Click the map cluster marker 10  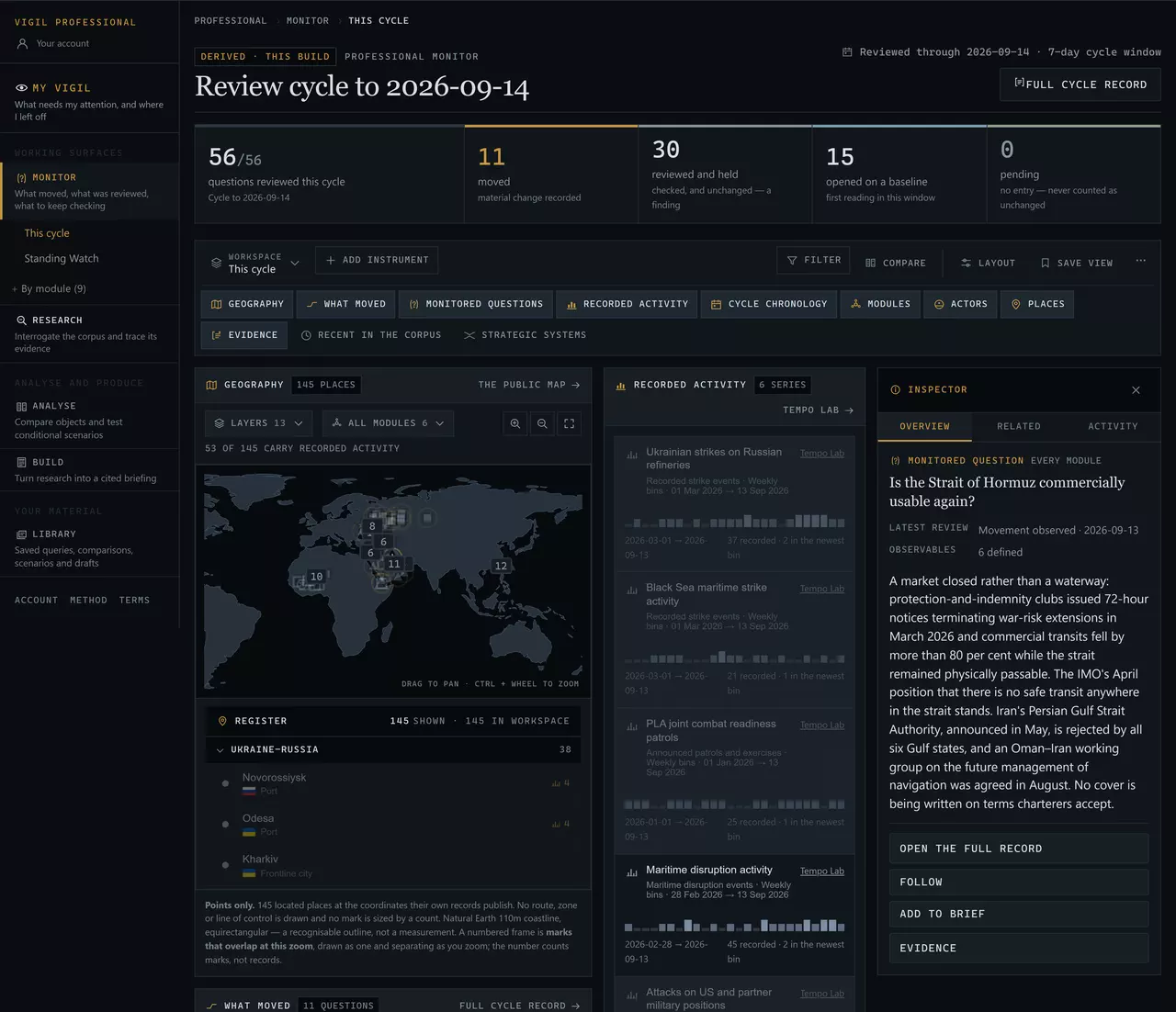pos(316,577)
